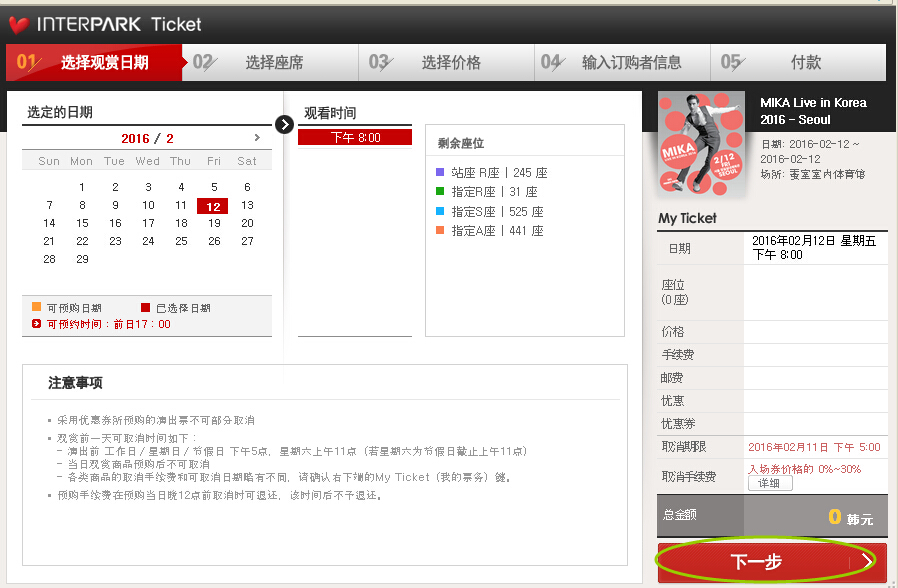Viewport: 898px width, 588px height.
Task: Click the 2016年02月12日 星期五 date value
Action: pos(814,241)
